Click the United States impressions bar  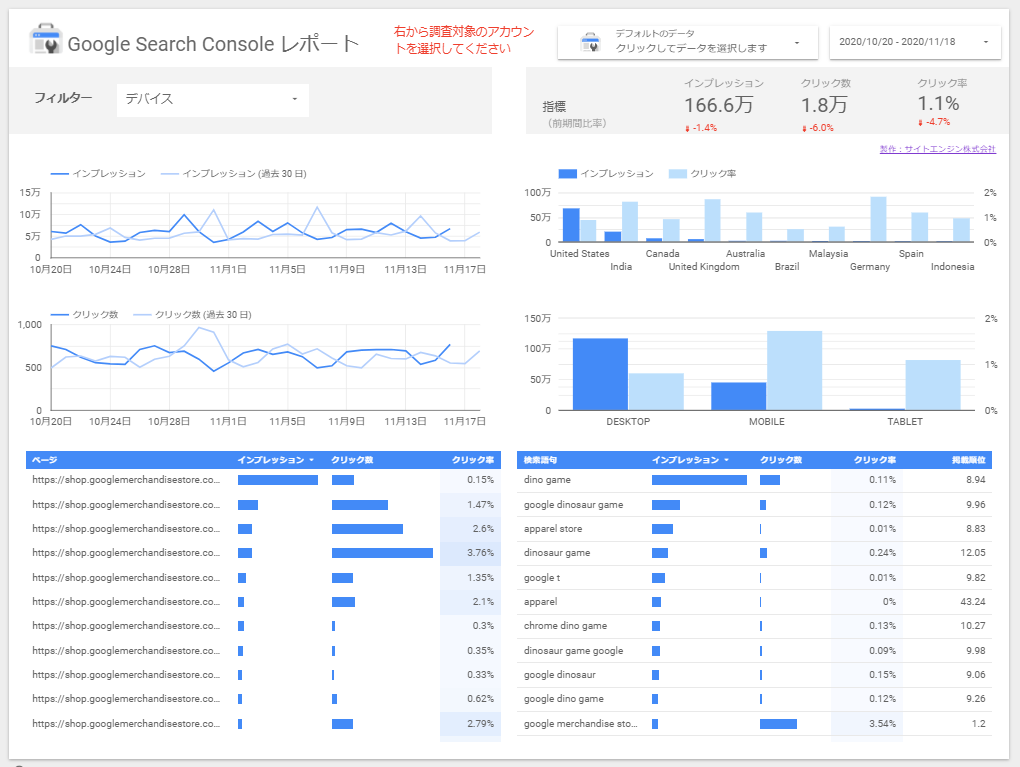pyautogui.click(x=571, y=225)
